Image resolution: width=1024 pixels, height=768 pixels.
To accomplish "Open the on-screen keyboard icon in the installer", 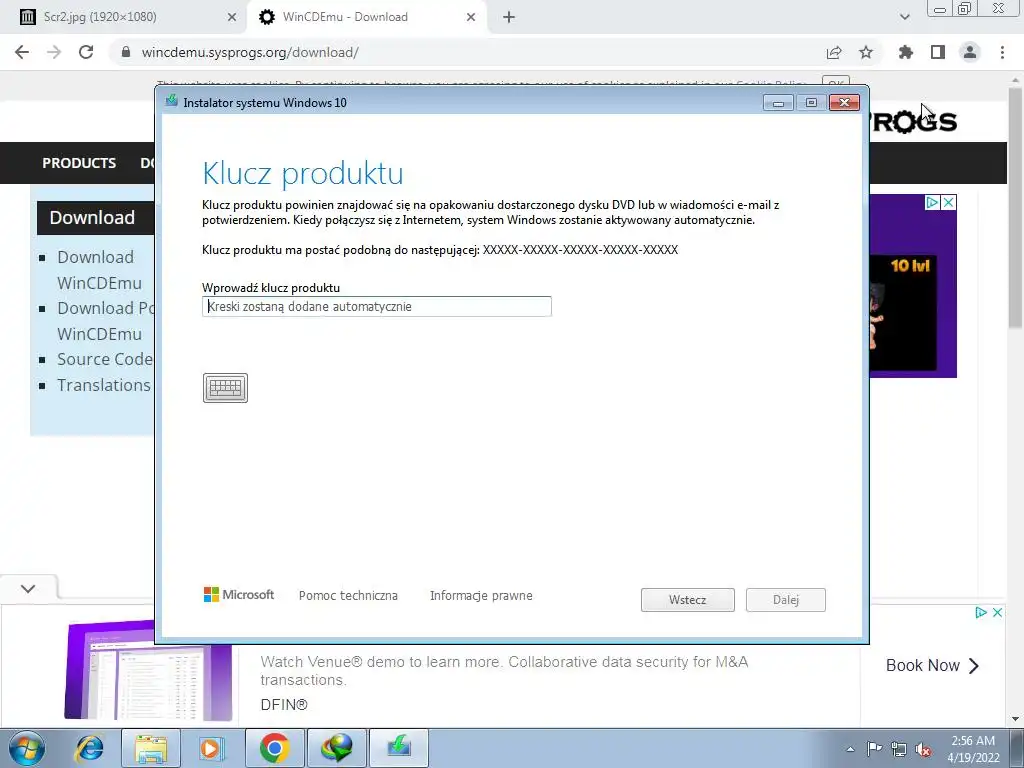I will coord(225,388).
